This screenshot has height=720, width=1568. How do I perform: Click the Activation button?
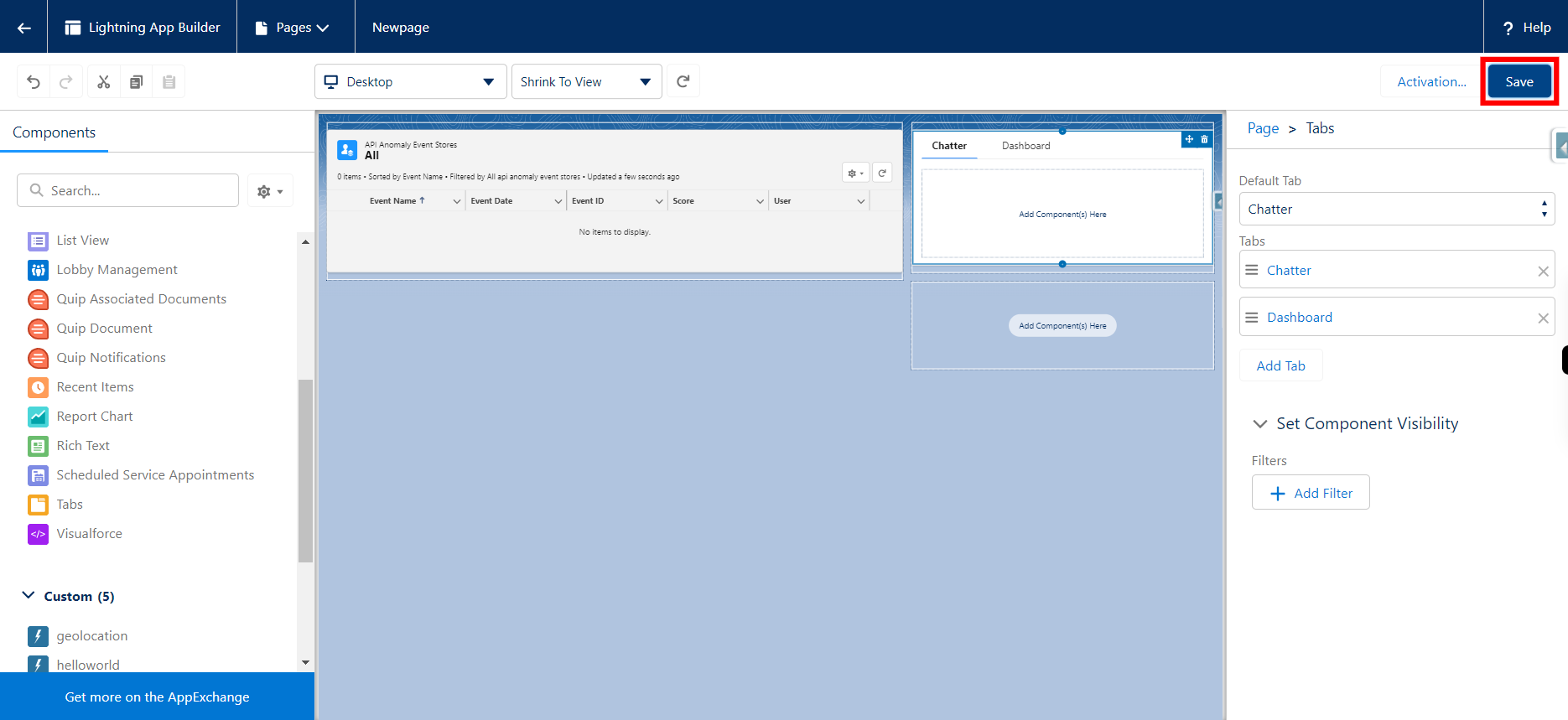pyautogui.click(x=1431, y=81)
